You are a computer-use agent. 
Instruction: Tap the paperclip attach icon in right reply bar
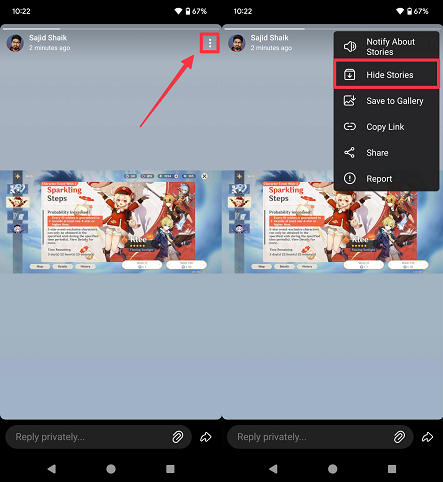[399, 437]
